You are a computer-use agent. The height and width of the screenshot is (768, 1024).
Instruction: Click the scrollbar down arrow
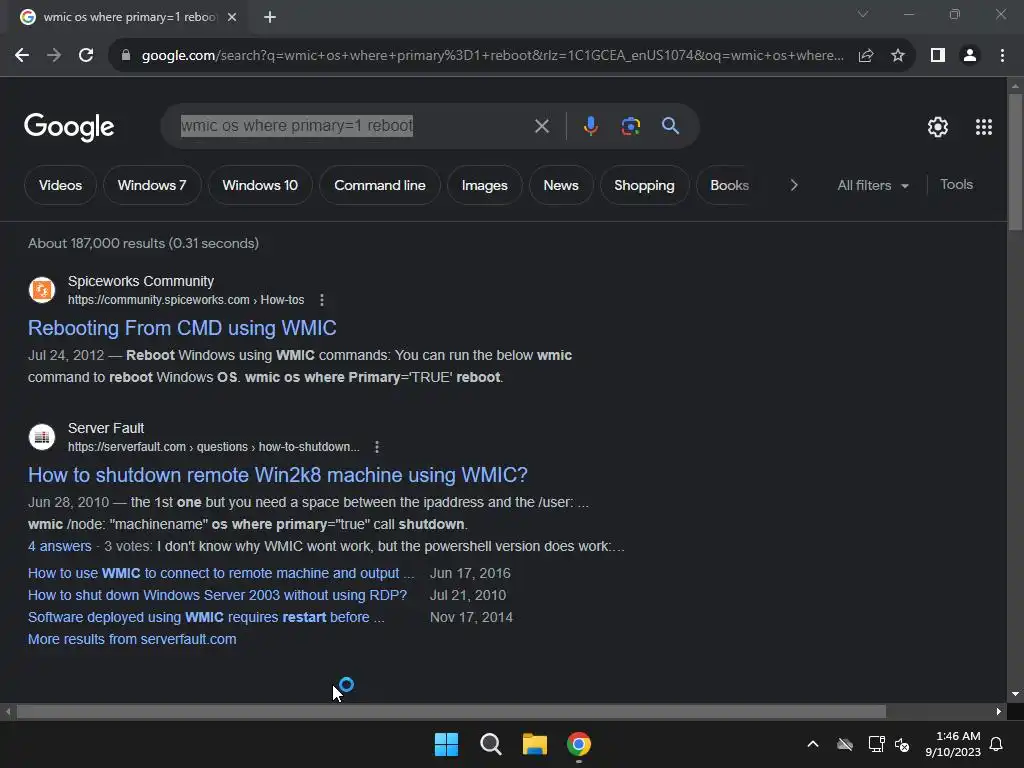pos(1015,694)
